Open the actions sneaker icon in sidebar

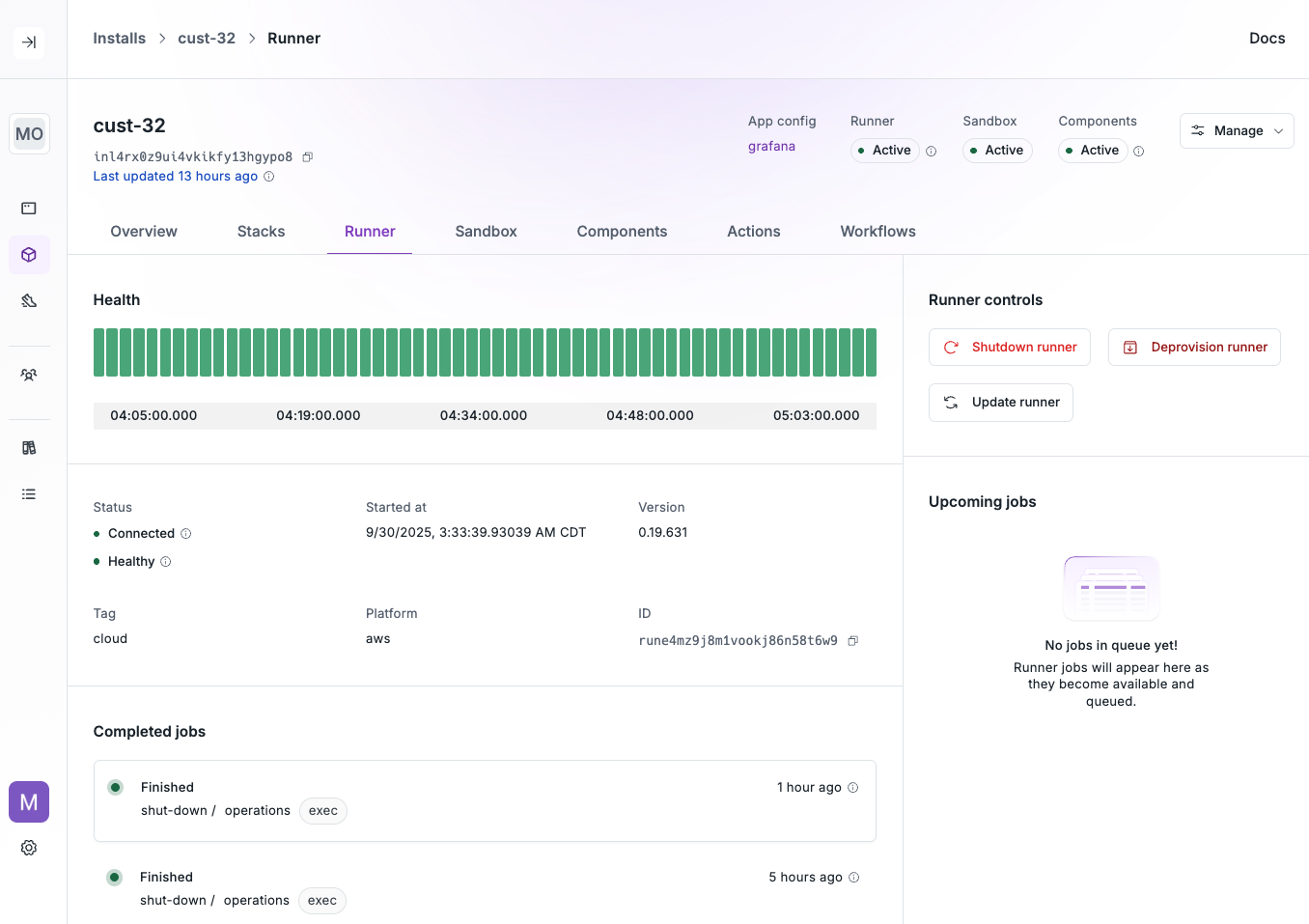tap(29, 300)
